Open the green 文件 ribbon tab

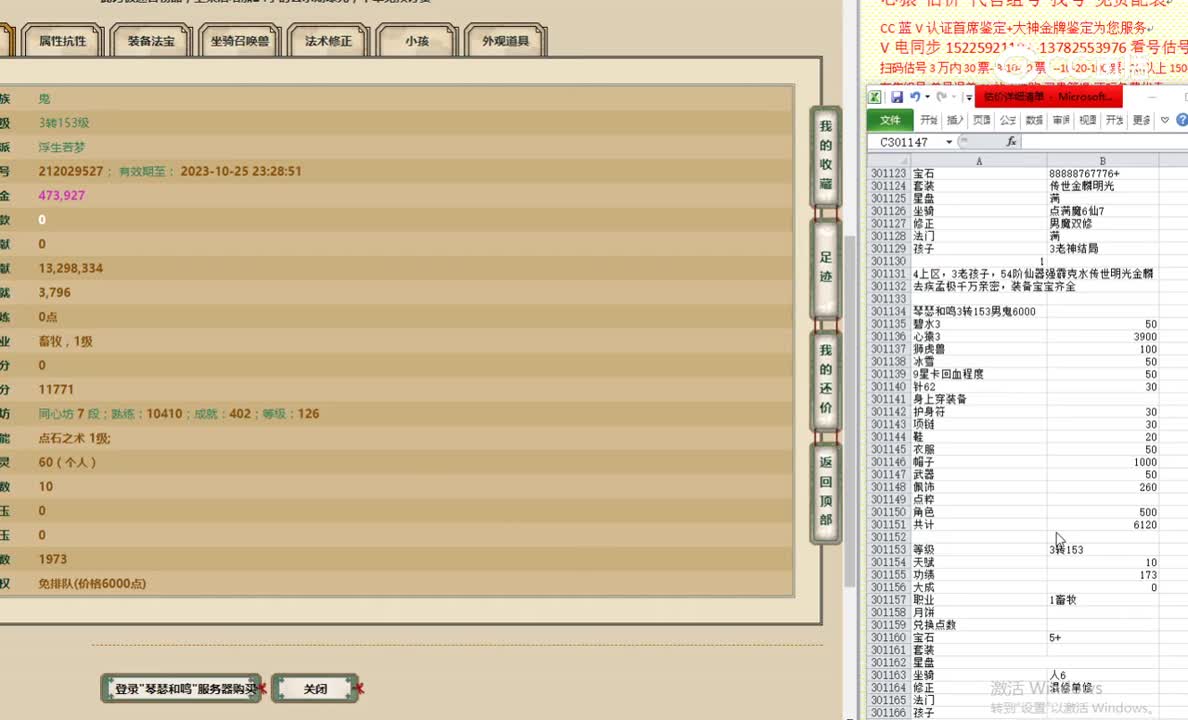tap(890, 119)
